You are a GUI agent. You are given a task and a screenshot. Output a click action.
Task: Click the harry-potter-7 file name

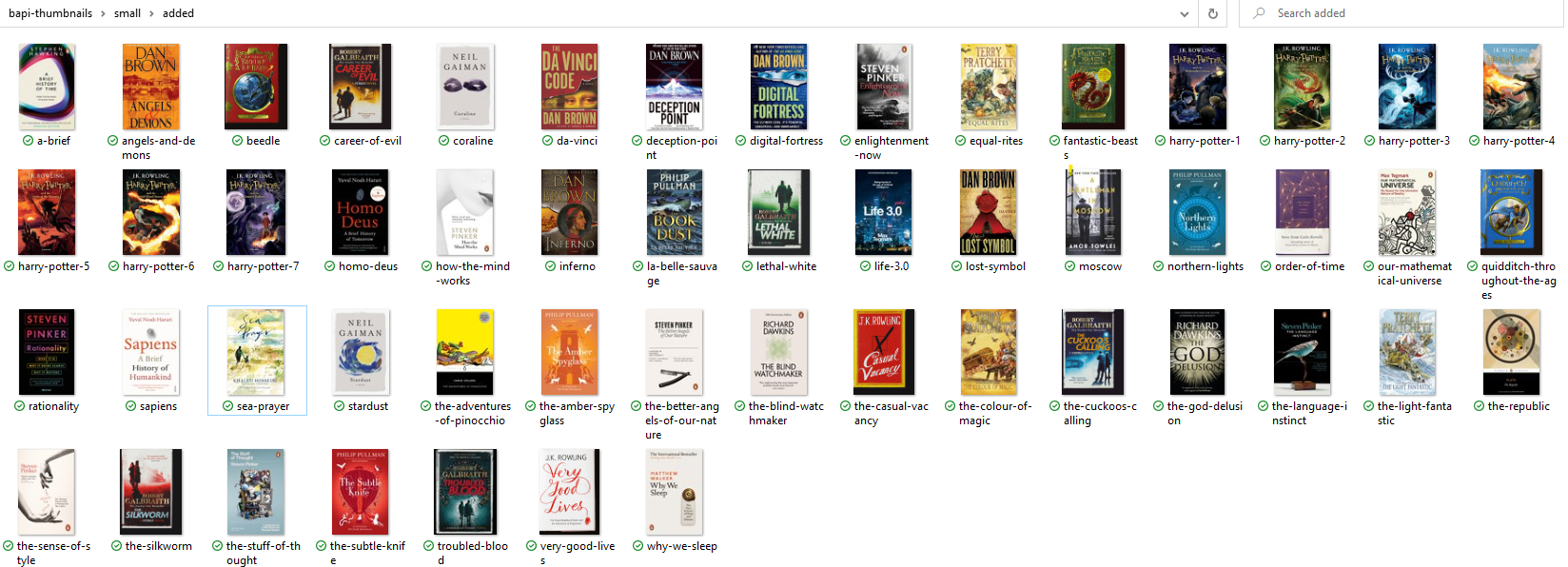click(x=263, y=266)
